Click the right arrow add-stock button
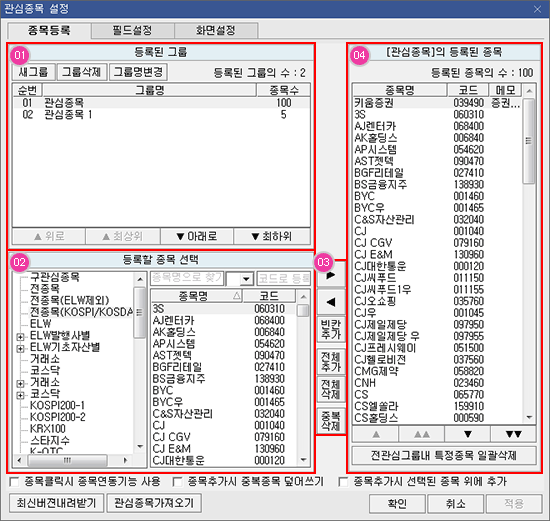 coord(331,275)
